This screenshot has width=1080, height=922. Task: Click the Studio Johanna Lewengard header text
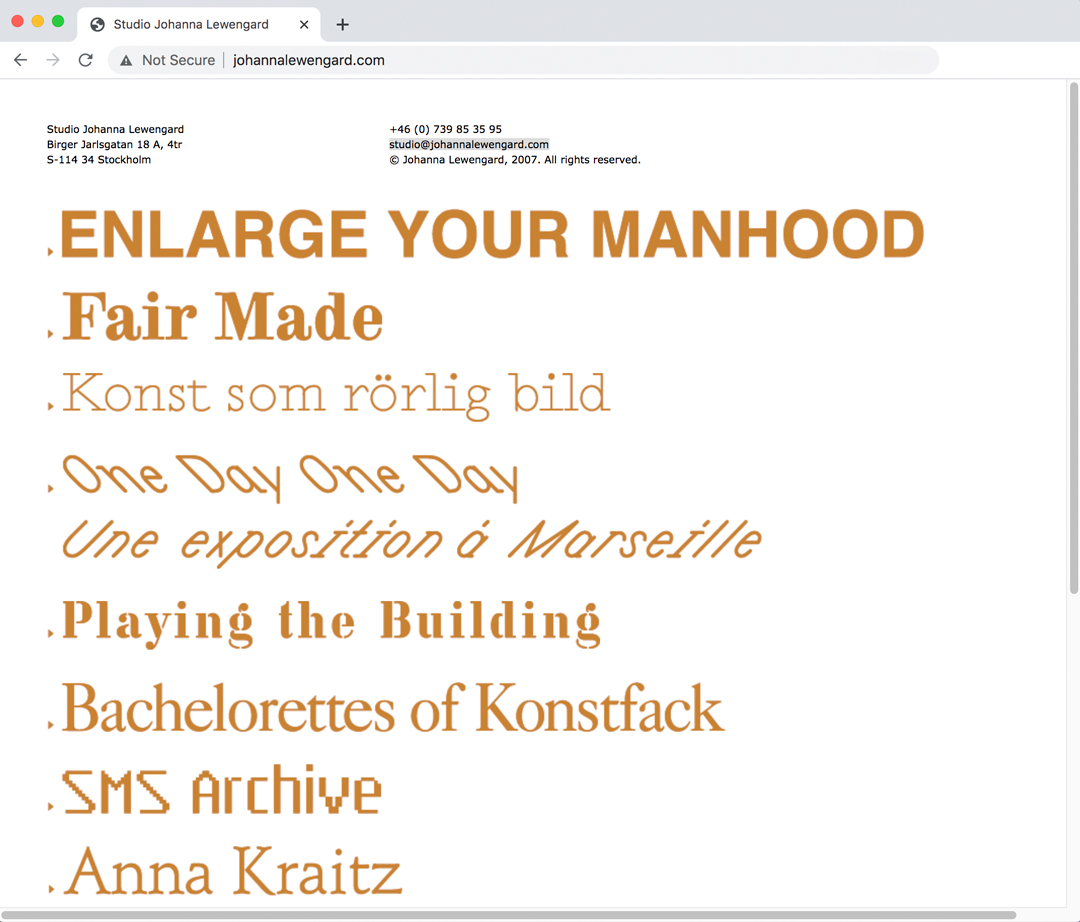(115, 129)
